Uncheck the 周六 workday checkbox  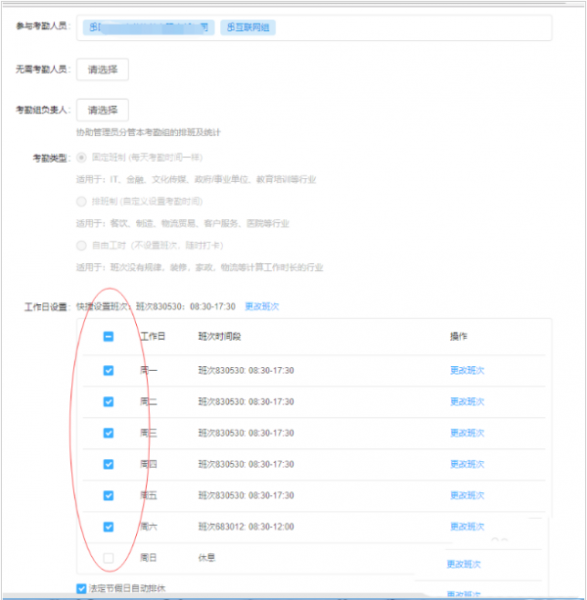pyautogui.click(x=108, y=527)
